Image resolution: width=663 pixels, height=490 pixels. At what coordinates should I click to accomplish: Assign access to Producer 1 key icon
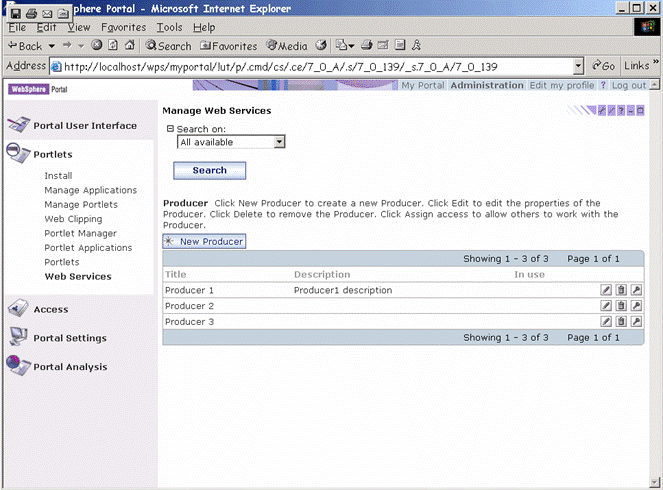click(x=636, y=290)
